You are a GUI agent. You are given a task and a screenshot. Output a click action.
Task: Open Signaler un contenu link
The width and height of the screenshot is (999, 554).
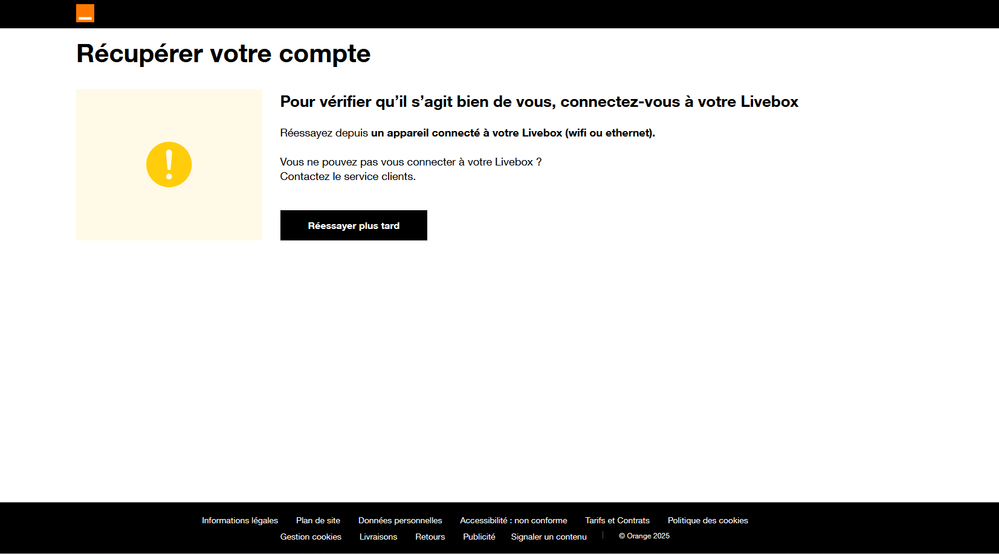pos(549,537)
